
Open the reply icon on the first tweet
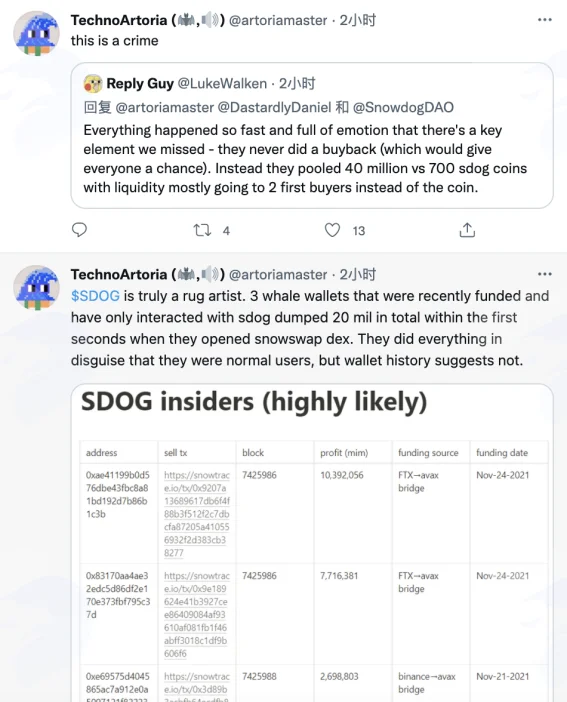coord(79,230)
